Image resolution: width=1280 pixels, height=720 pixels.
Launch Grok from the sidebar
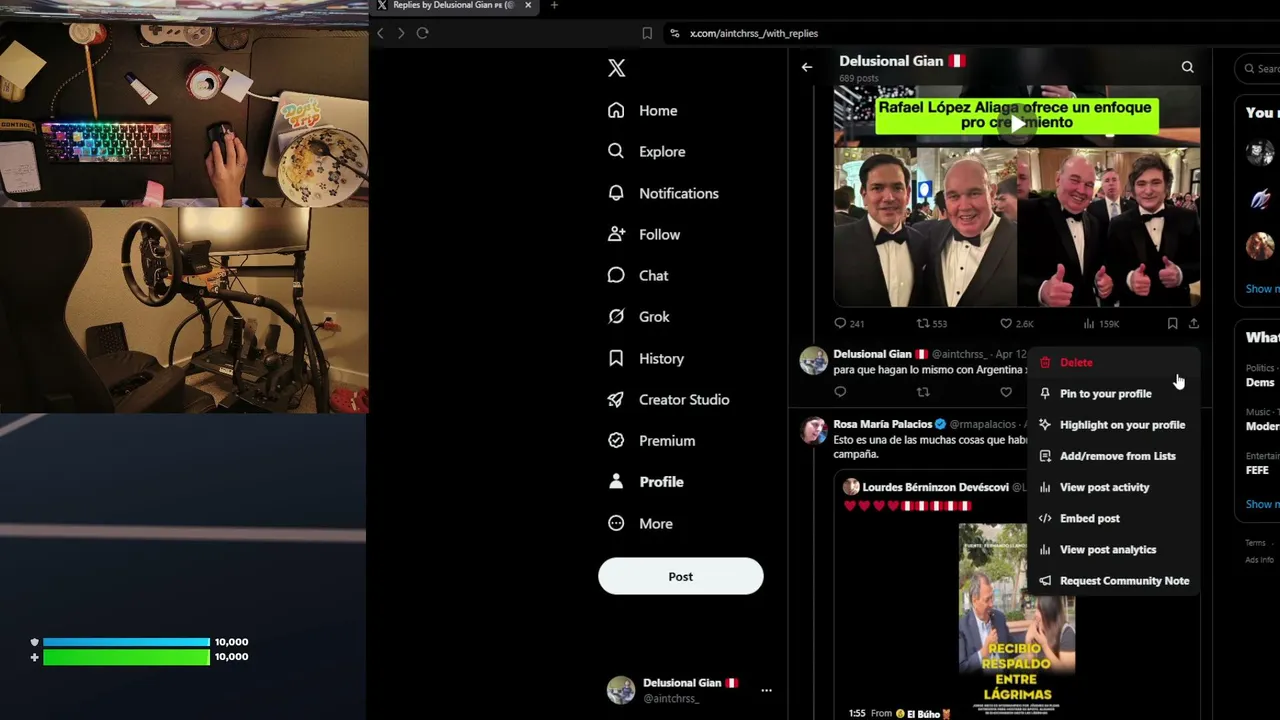point(639,317)
